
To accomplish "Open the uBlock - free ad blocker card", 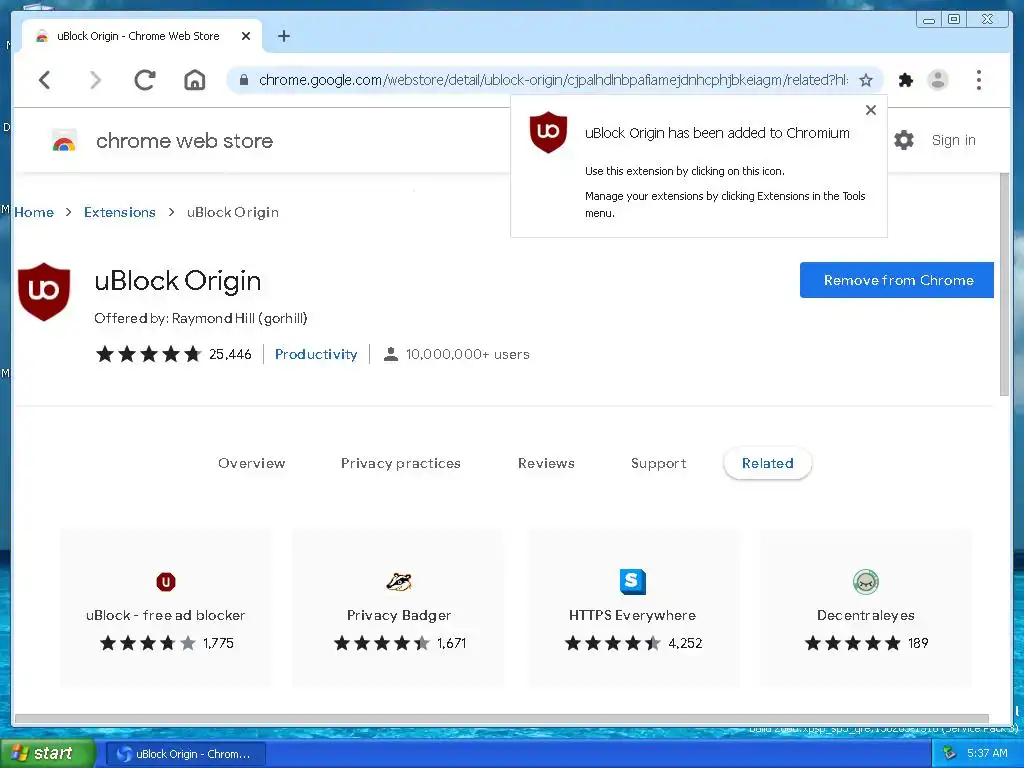I will pyautogui.click(x=166, y=609).
